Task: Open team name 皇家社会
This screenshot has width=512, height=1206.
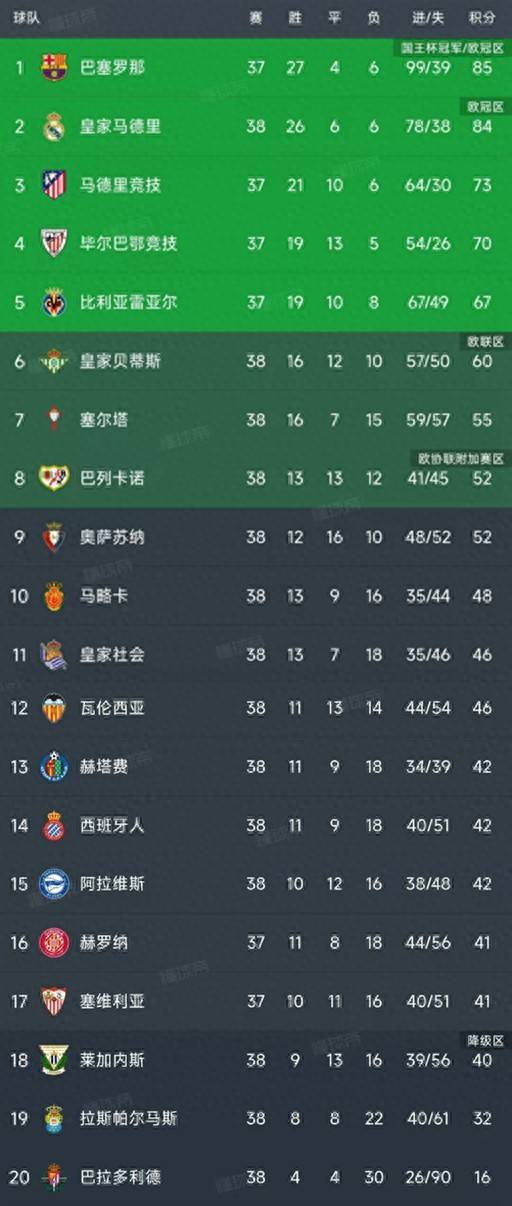Action: tap(112, 654)
